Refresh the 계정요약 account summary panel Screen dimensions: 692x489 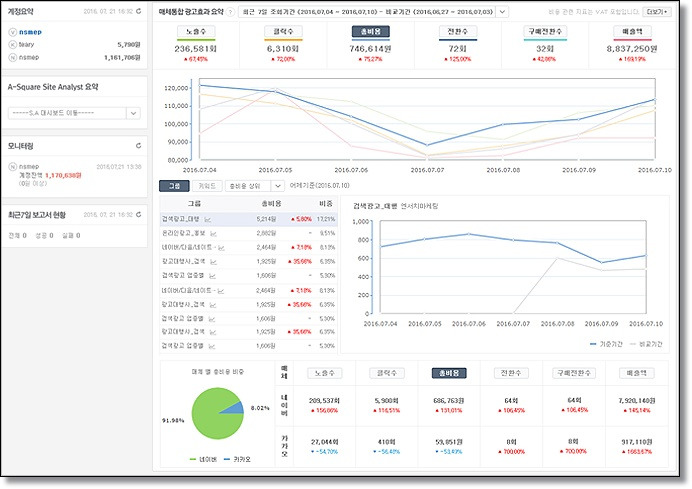139,11
